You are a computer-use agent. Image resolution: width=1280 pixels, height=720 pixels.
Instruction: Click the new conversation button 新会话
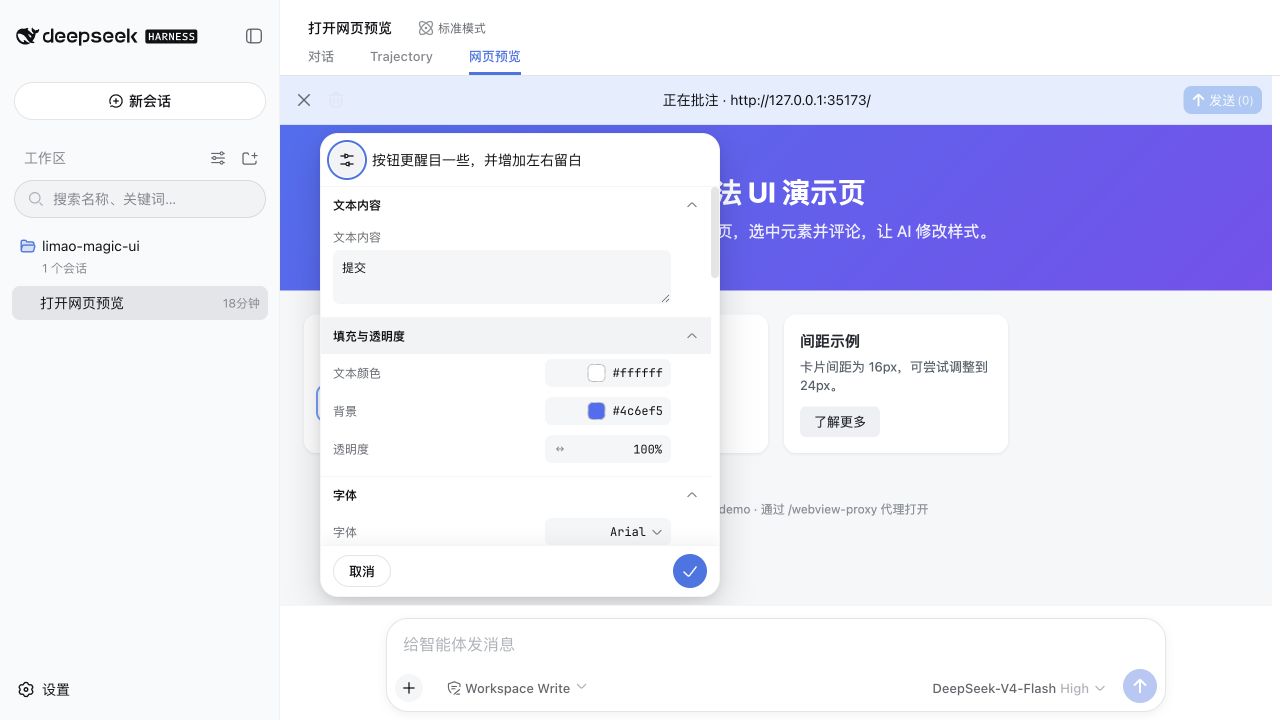point(140,101)
